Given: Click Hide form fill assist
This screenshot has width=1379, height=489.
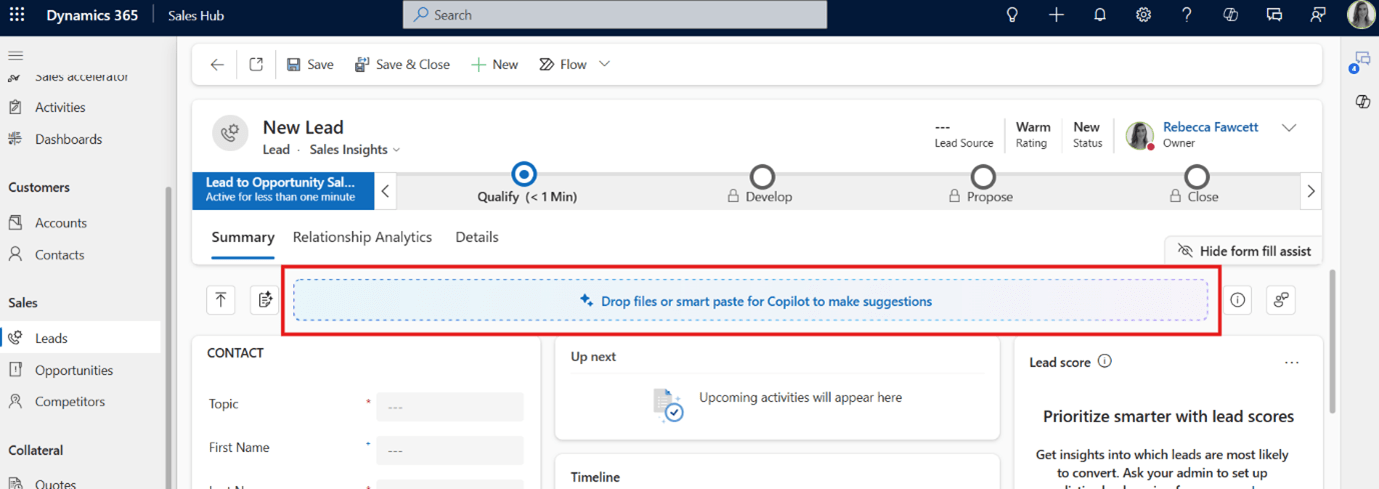Looking at the screenshot, I should (x=1243, y=251).
